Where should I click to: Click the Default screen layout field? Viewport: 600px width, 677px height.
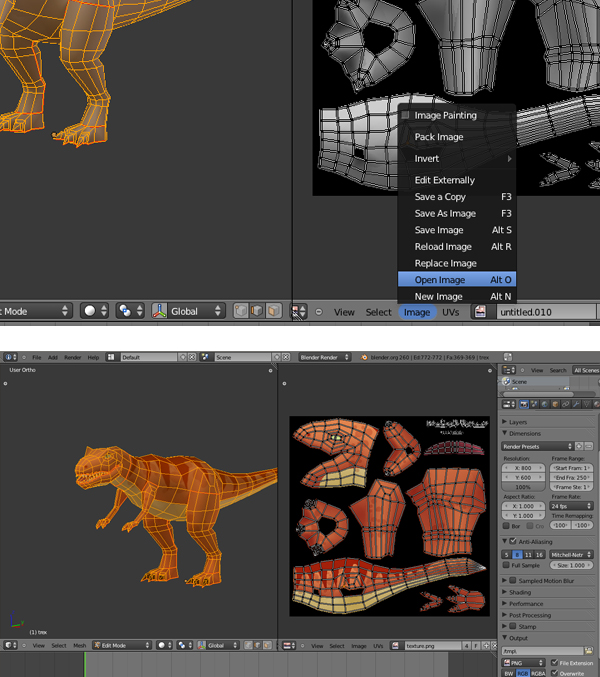(x=148, y=357)
